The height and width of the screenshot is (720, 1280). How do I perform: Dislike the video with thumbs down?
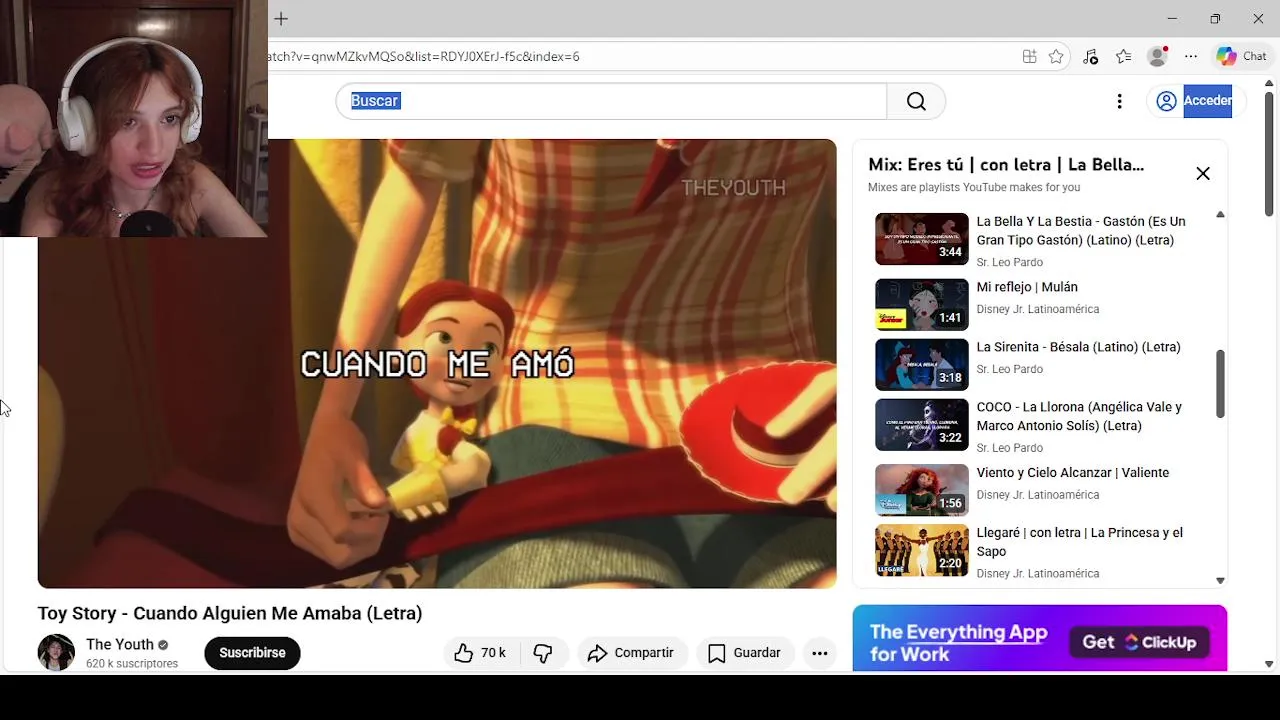click(x=543, y=653)
